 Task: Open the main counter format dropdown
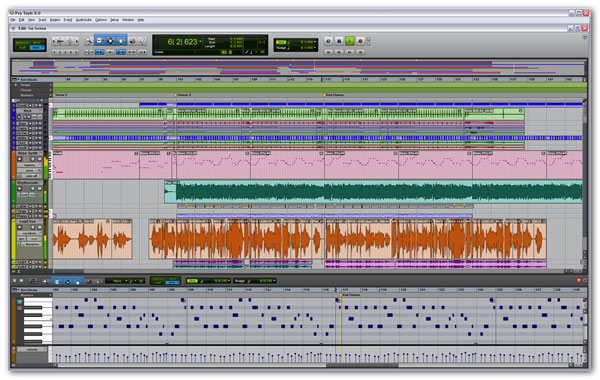(x=200, y=41)
